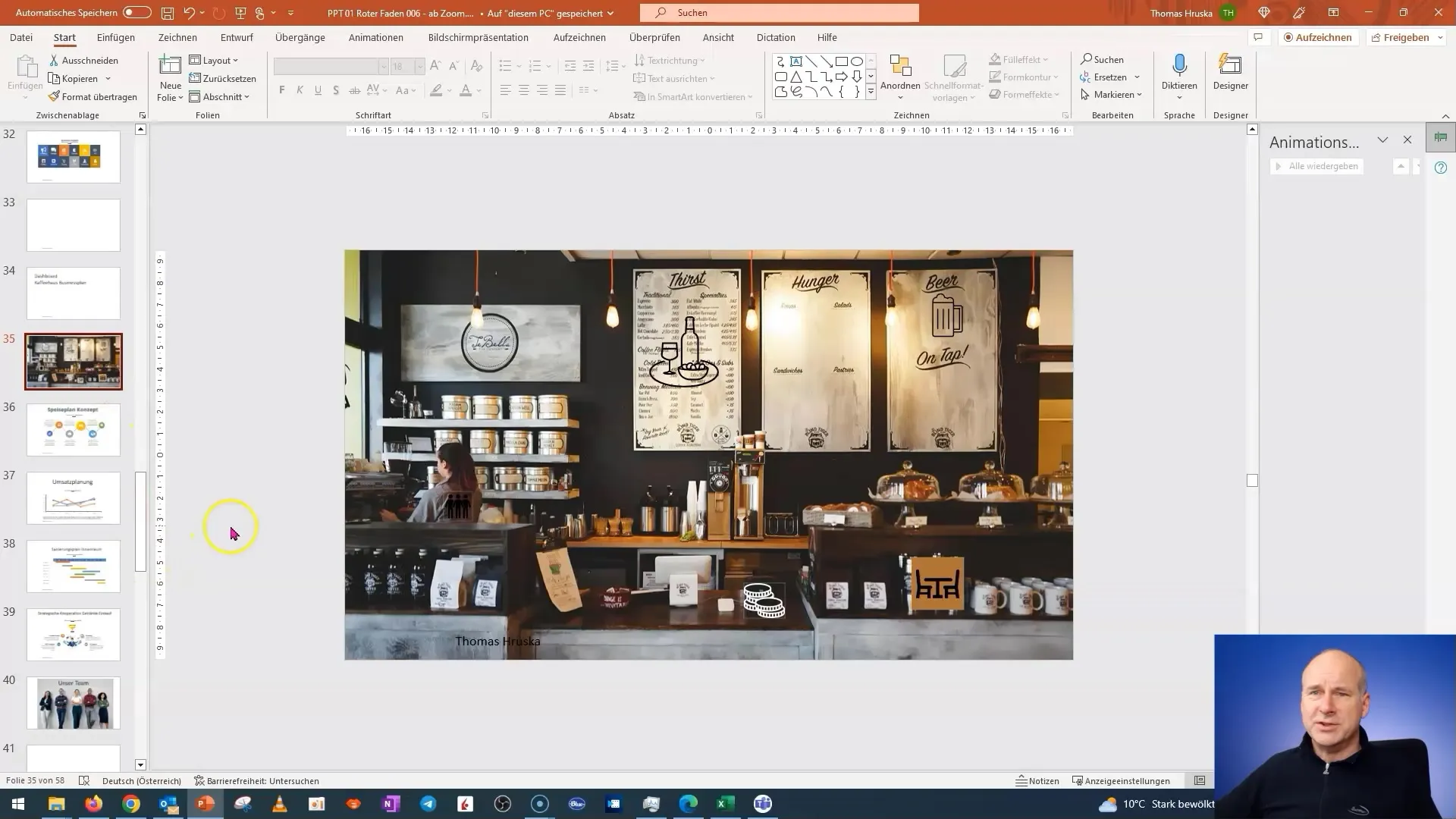Expand the shapes gallery more arrow
1456x819 pixels.
tap(871, 92)
